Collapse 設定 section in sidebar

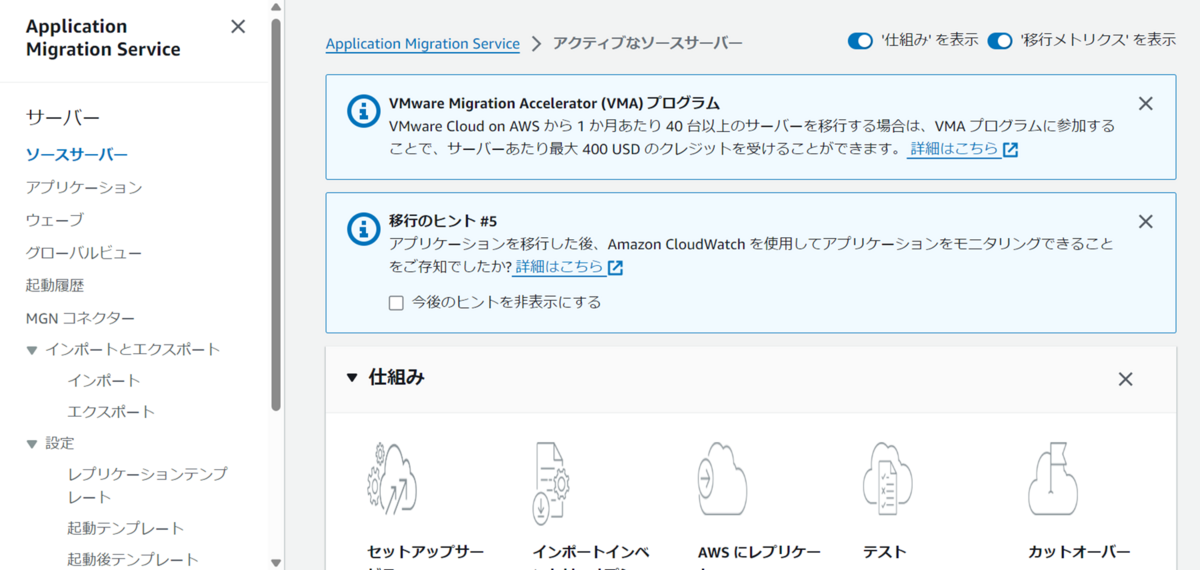click(x=32, y=443)
